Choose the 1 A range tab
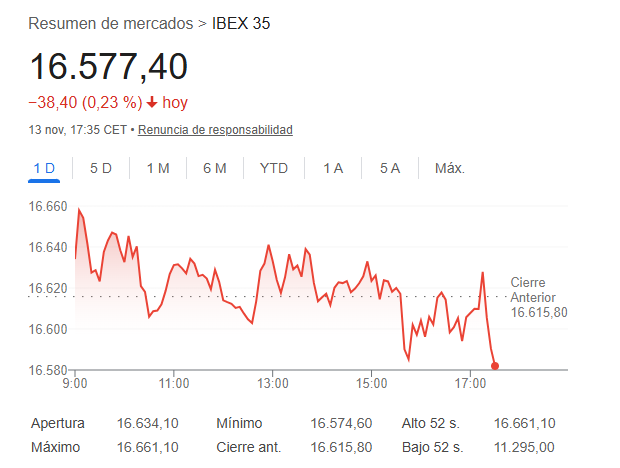 point(333,168)
